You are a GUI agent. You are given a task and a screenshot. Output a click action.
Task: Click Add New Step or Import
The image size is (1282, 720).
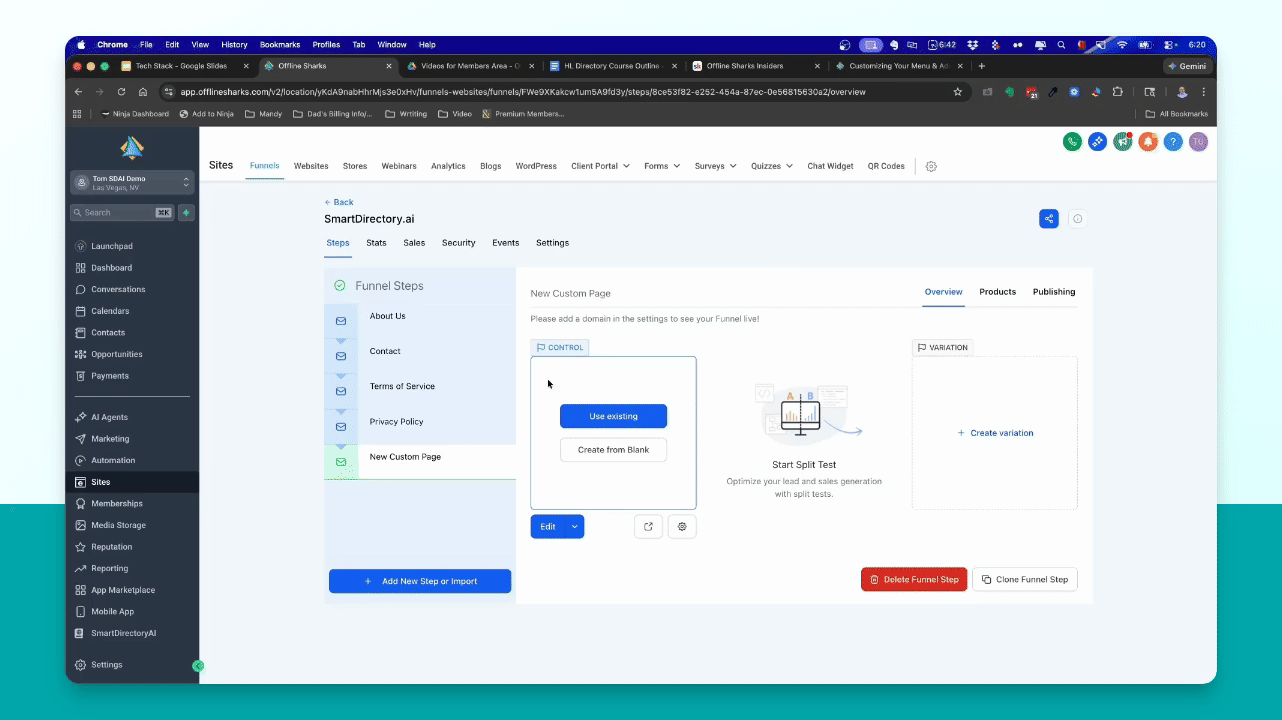point(420,581)
